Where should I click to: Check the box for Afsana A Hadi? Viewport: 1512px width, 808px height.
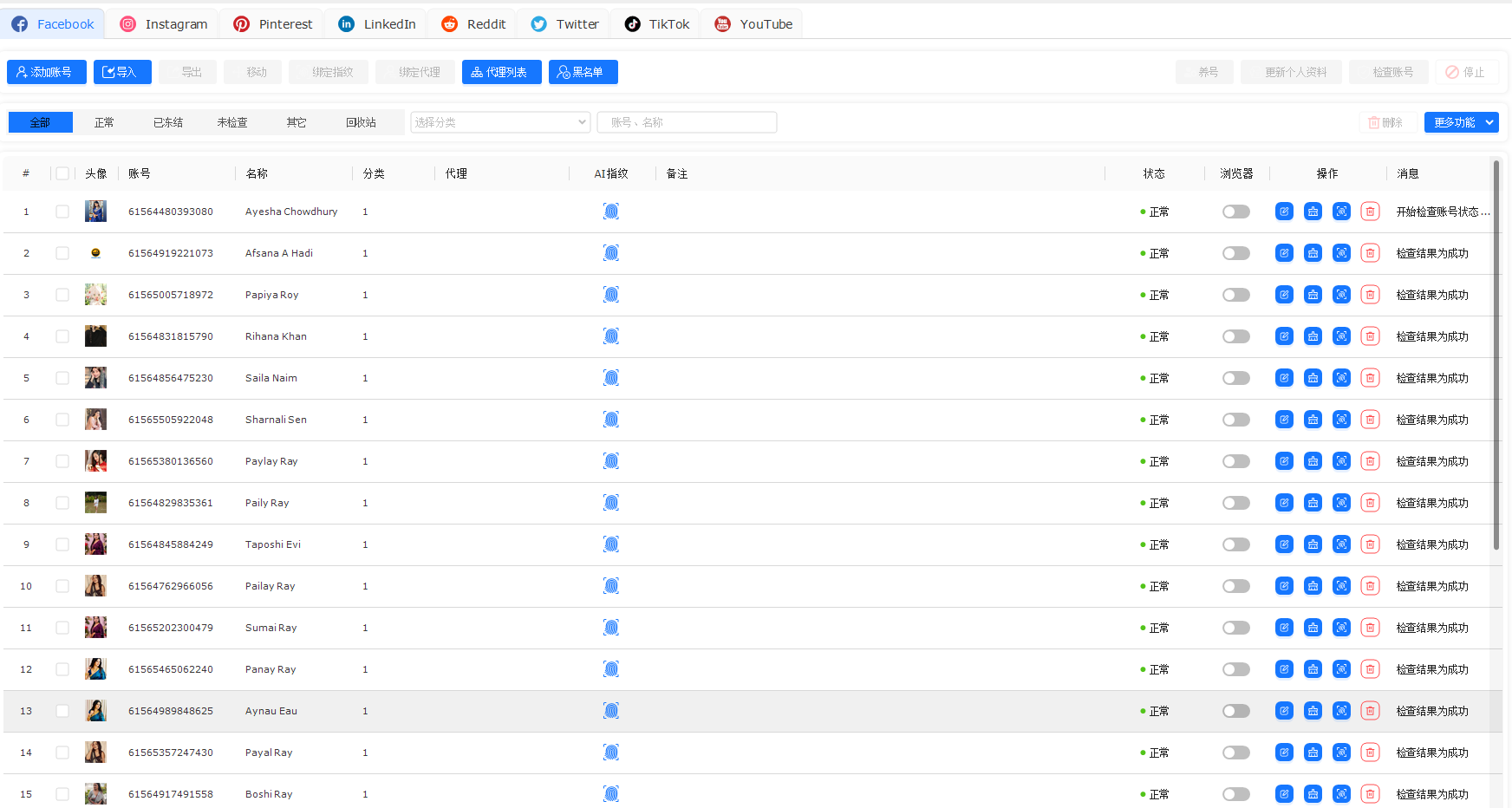[62, 253]
